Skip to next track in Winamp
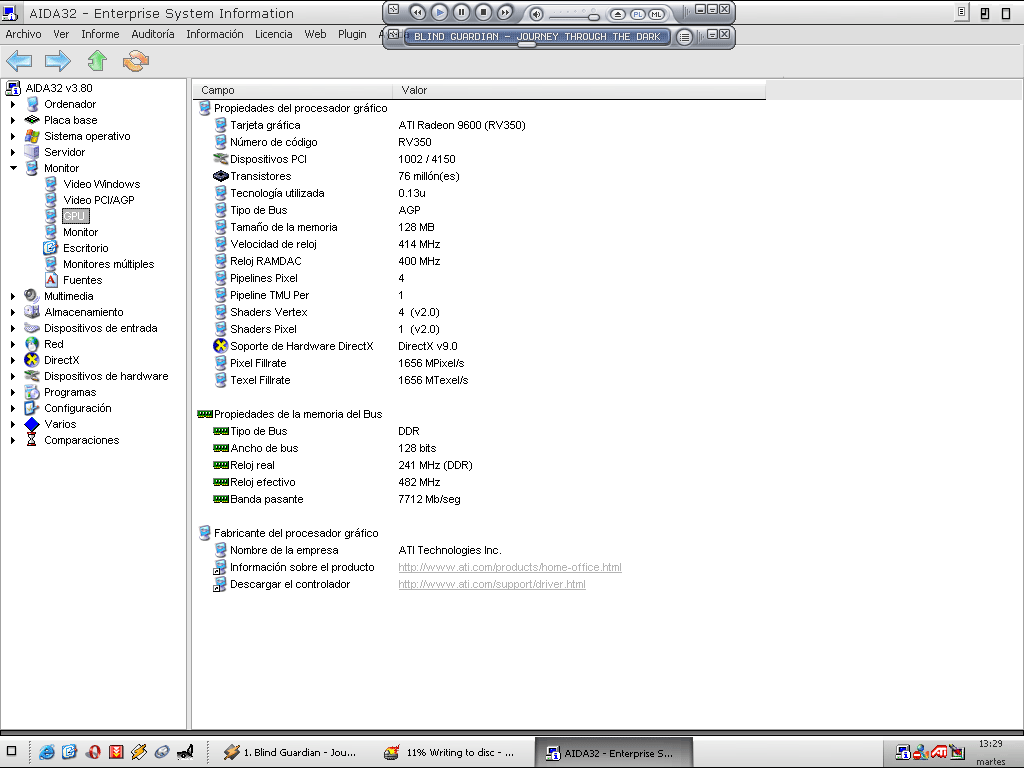Viewport: 1024px width, 768px height. (x=505, y=12)
